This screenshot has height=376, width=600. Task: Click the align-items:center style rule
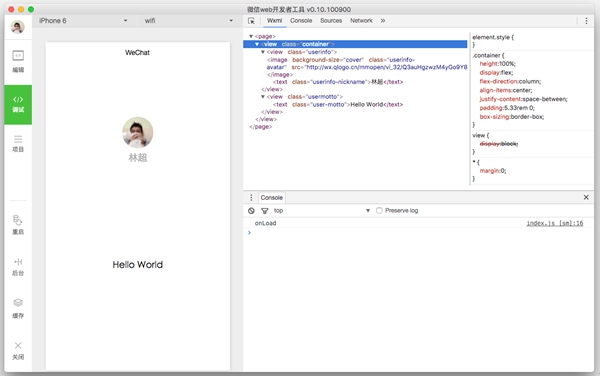(x=506, y=90)
